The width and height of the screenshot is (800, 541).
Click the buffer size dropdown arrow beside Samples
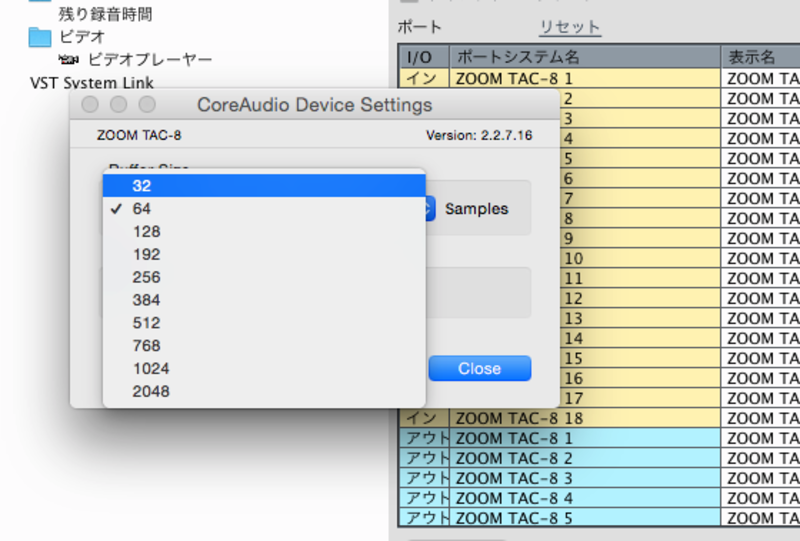(x=430, y=209)
